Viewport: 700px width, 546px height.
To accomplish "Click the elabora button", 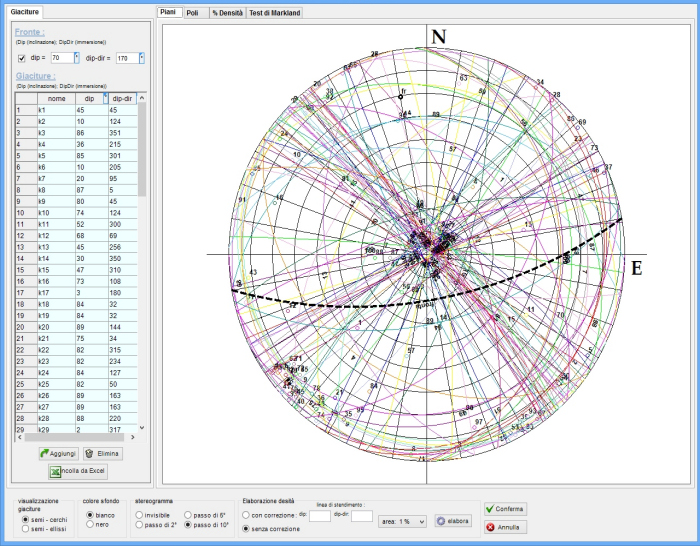I will [453, 521].
